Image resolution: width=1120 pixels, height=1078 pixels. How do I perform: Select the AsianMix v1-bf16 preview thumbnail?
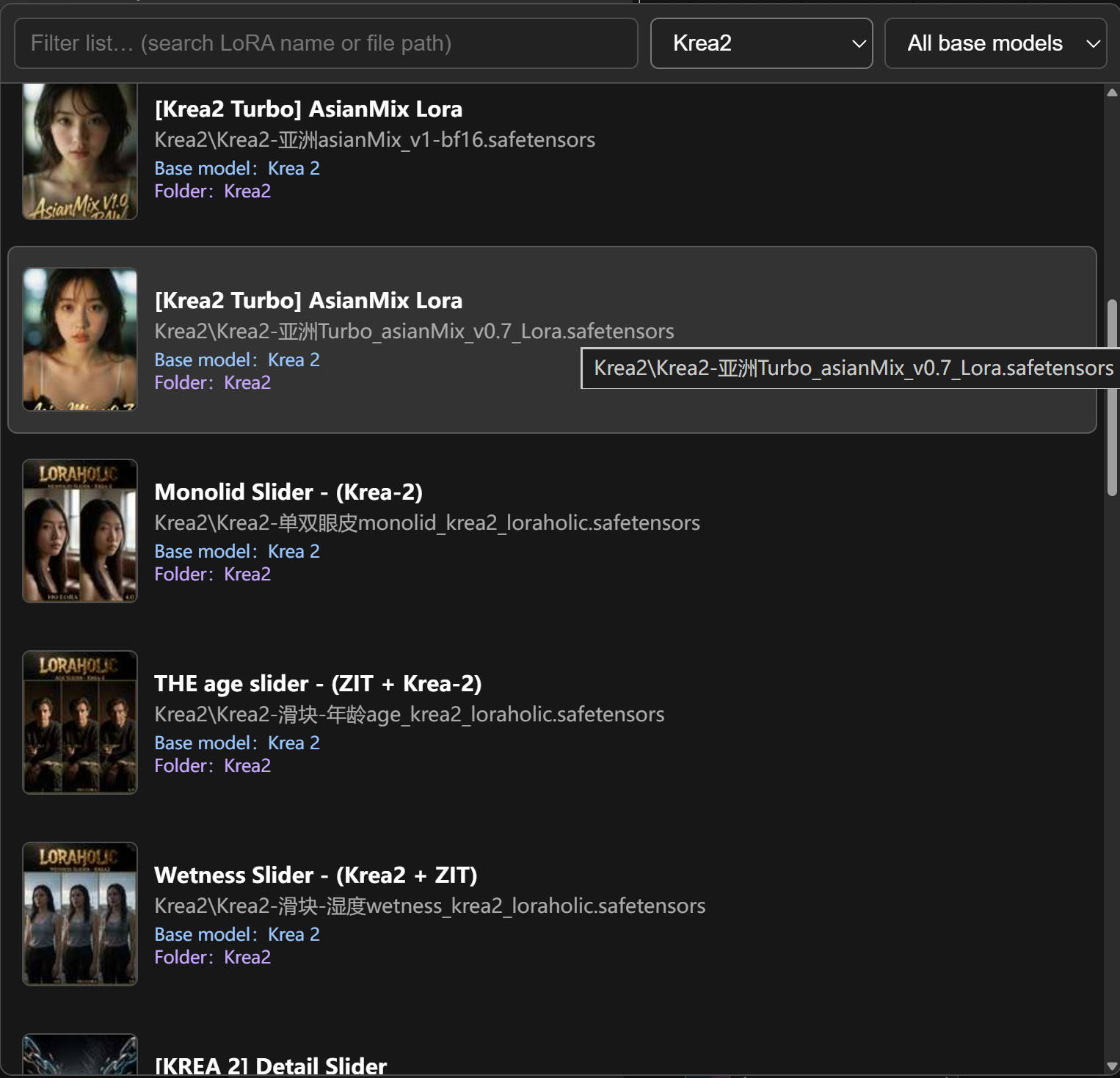80,151
